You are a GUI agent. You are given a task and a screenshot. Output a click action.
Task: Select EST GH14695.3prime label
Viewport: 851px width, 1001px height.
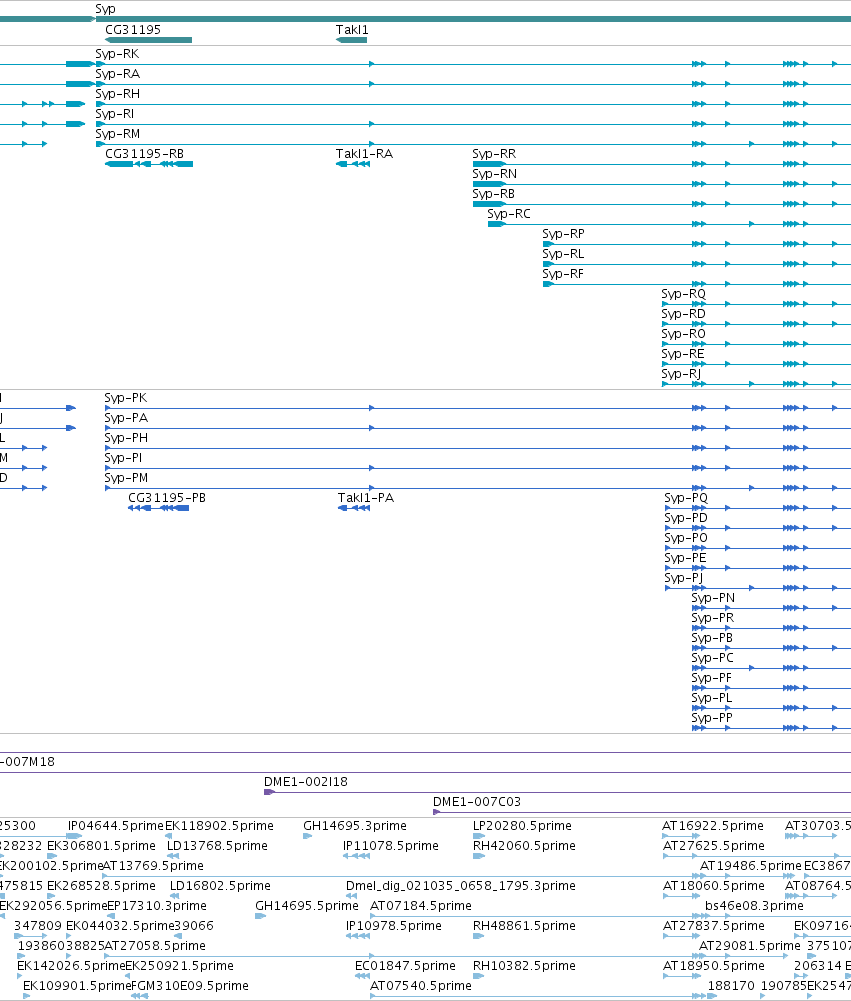coord(355,825)
